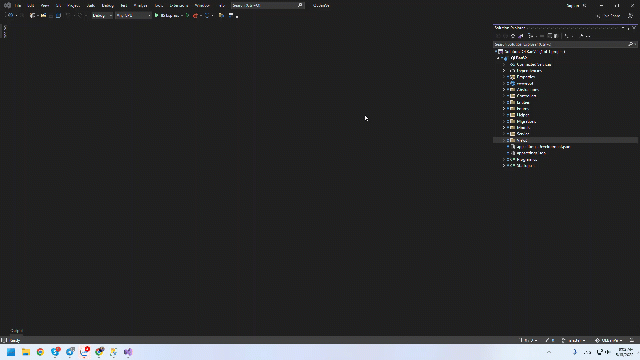Select Connected Services node

[x=534, y=64]
